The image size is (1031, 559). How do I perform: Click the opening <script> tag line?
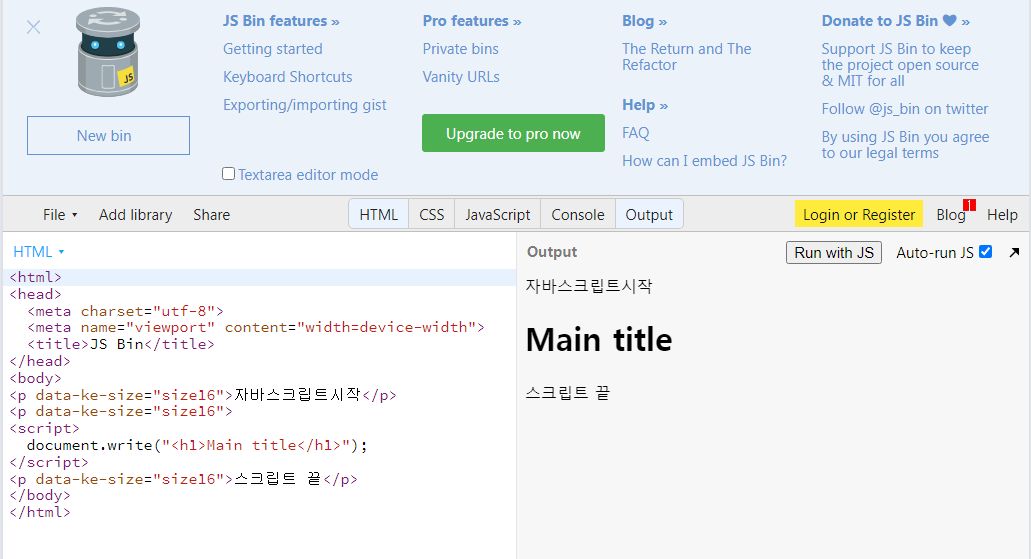click(x=45, y=429)
